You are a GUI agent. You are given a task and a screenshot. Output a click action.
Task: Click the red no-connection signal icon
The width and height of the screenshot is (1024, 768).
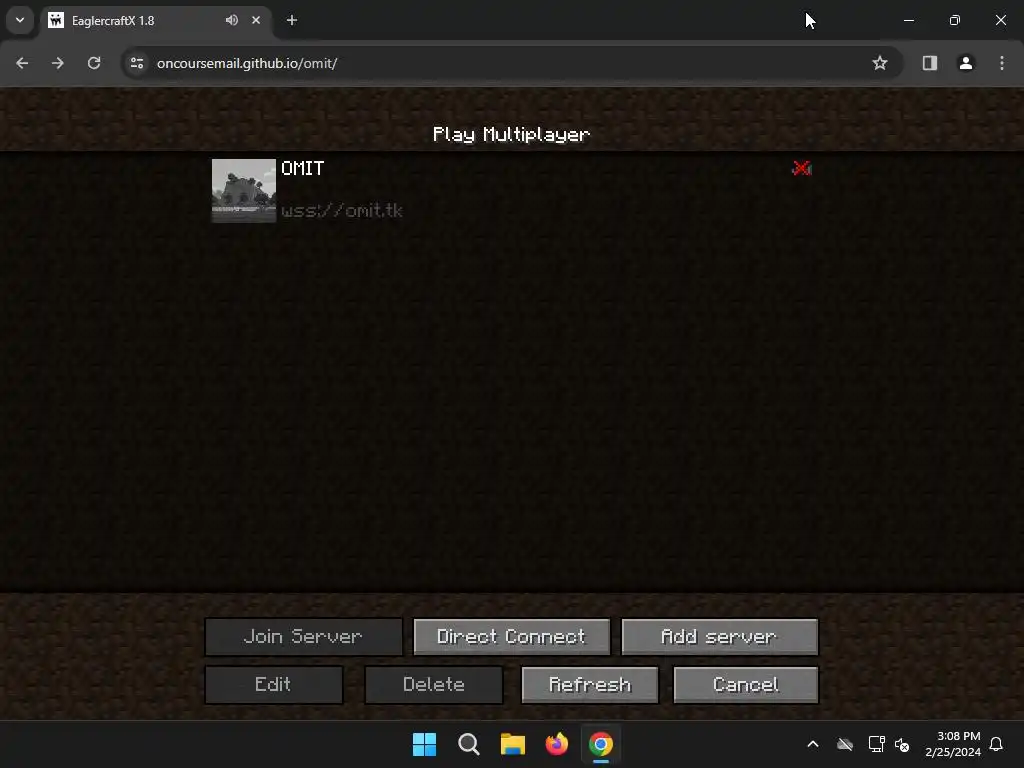(x=801, y=168)
